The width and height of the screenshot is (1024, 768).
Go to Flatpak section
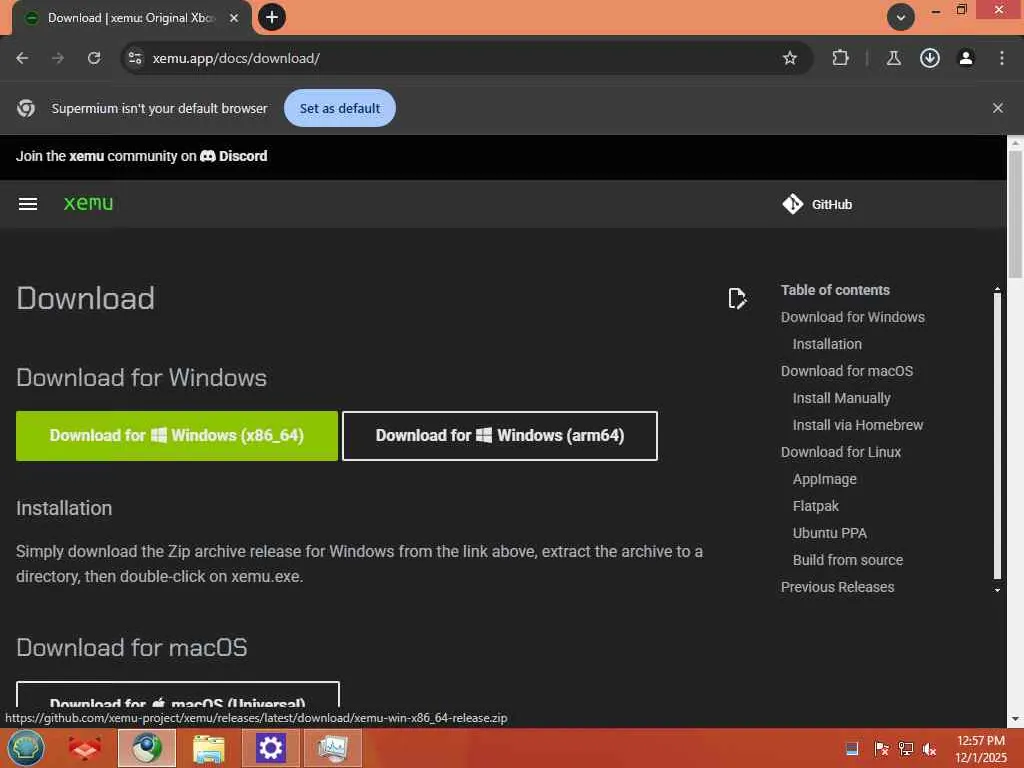(x=815, y=506)
